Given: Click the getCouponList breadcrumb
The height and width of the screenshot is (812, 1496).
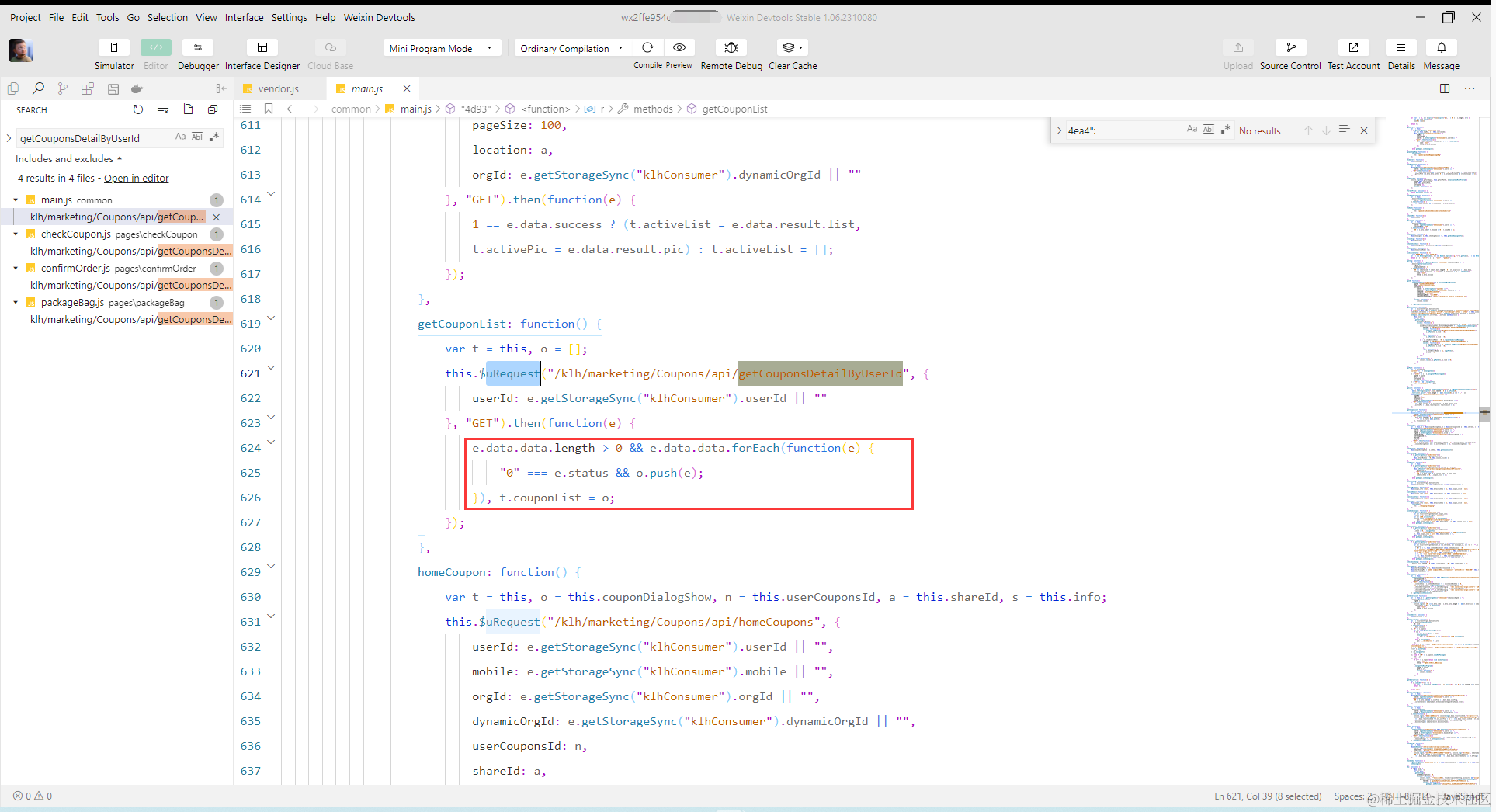Looking at the screenshot, I should point(734,109).
